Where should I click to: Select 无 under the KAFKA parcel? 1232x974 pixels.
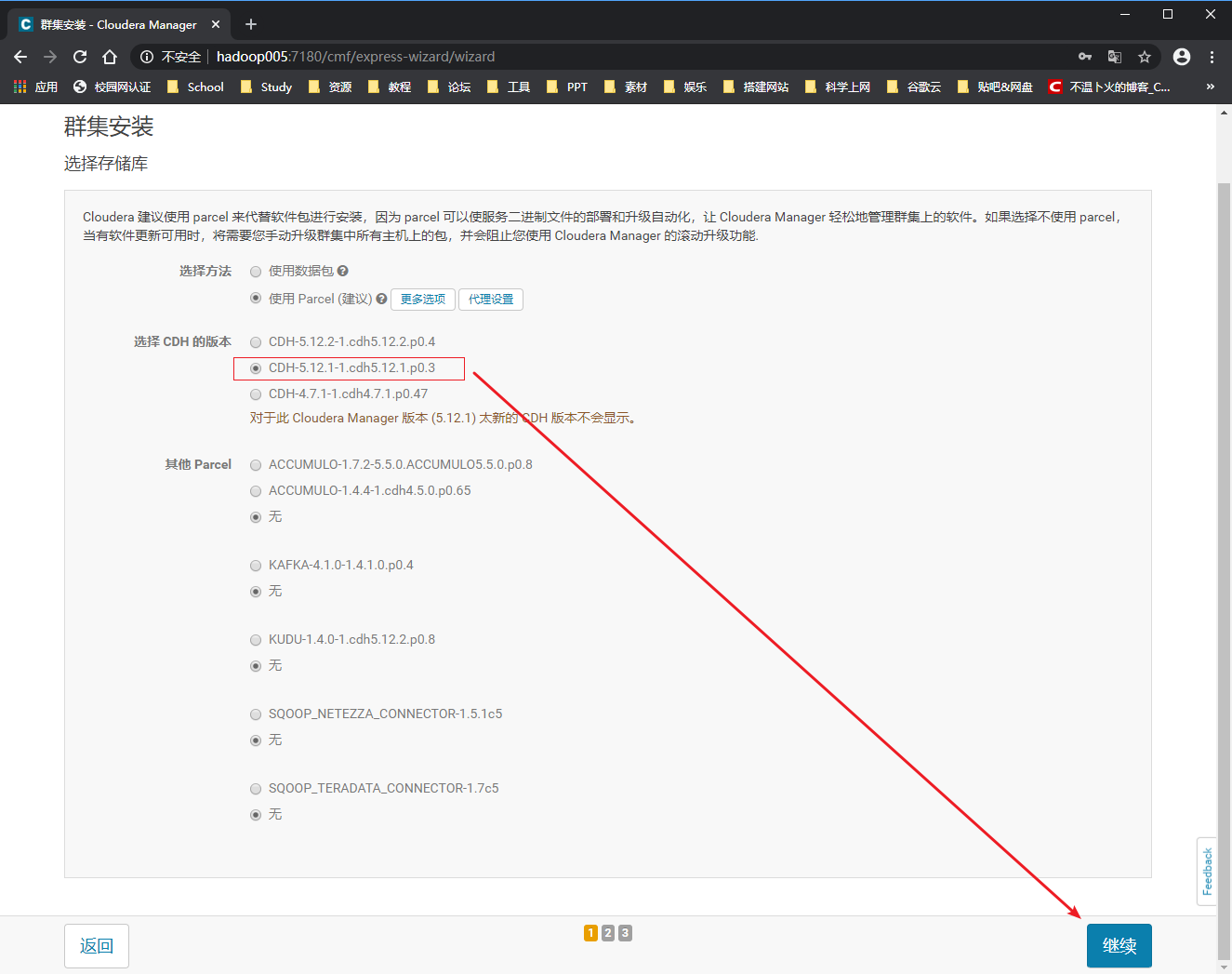256,592
